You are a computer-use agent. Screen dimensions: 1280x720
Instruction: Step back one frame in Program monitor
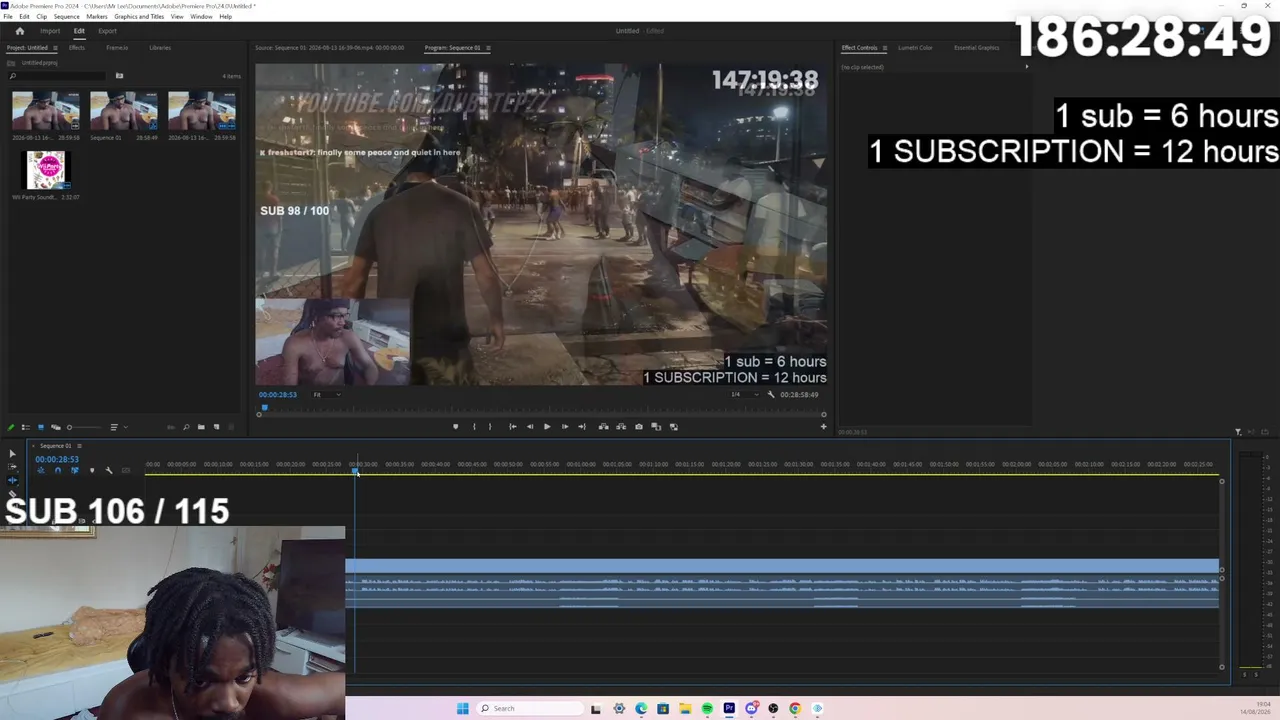pos(530,427)
